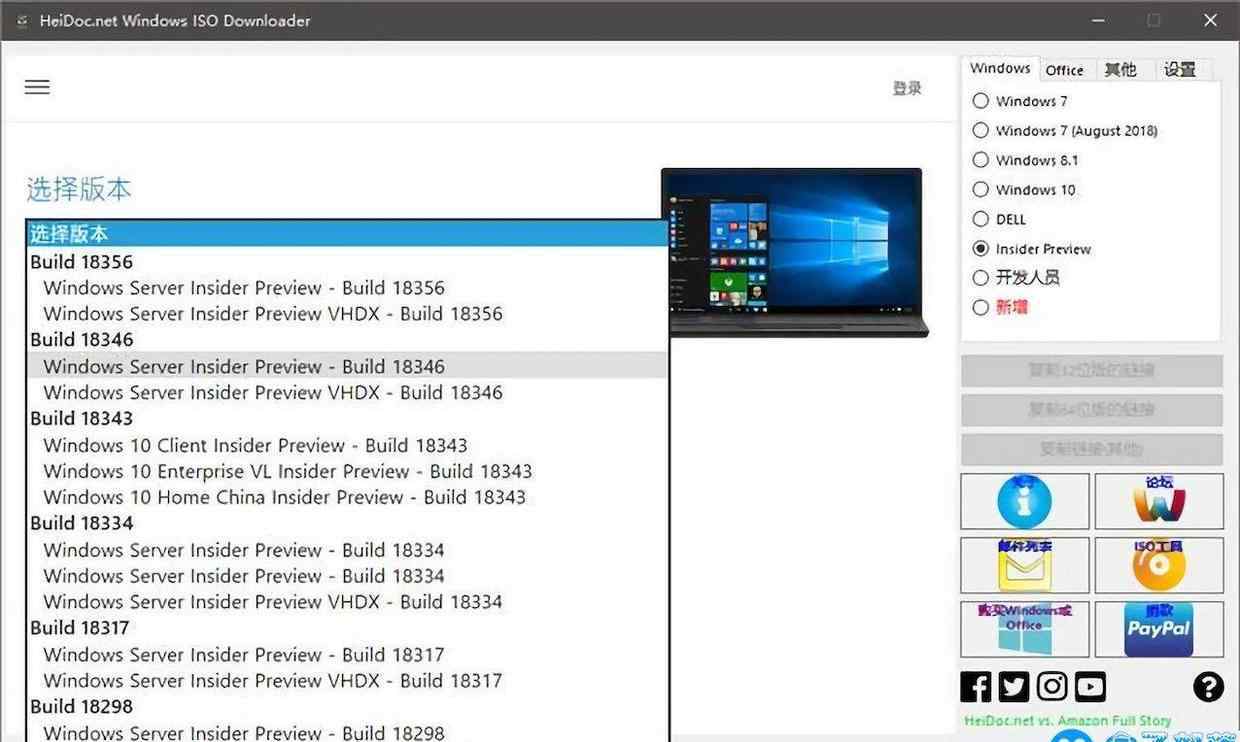Pick Windows Server Insider Preview - Build 18346 (non-VHDX)
The height and width of the screenshot is (742, 1240).
click(347, 366)
